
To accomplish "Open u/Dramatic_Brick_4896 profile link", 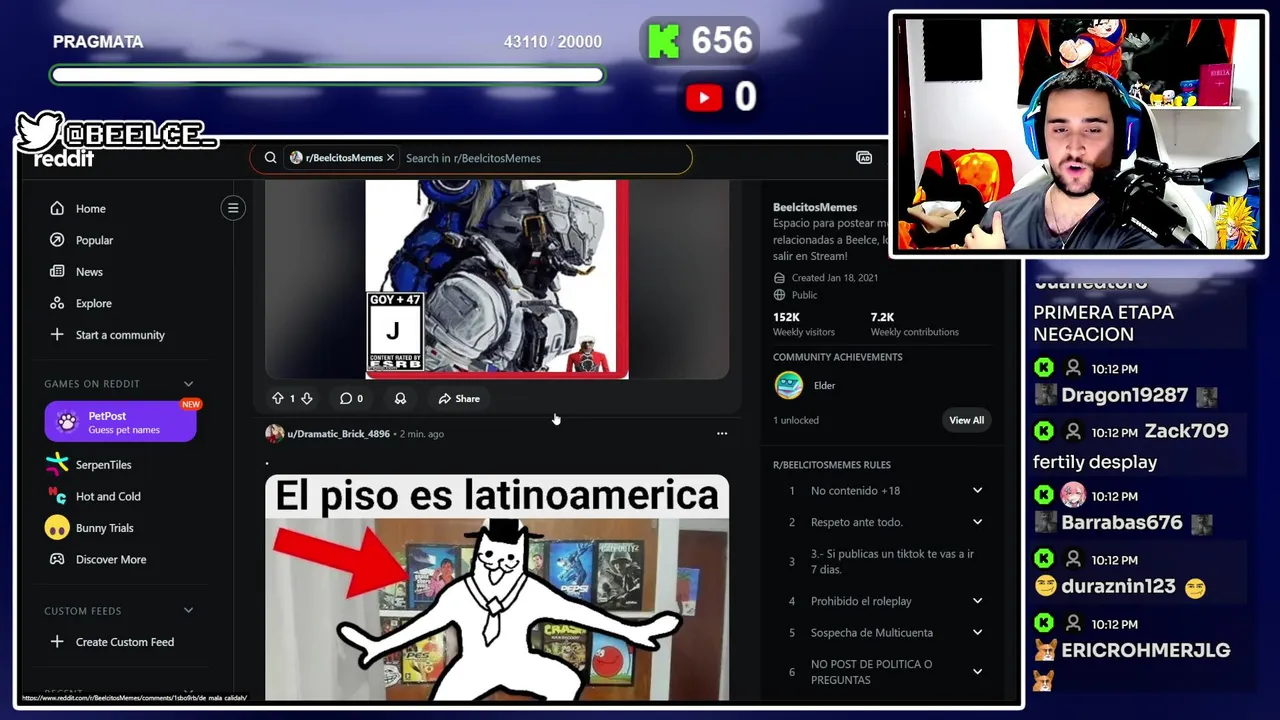I will [x=338, y=434].
